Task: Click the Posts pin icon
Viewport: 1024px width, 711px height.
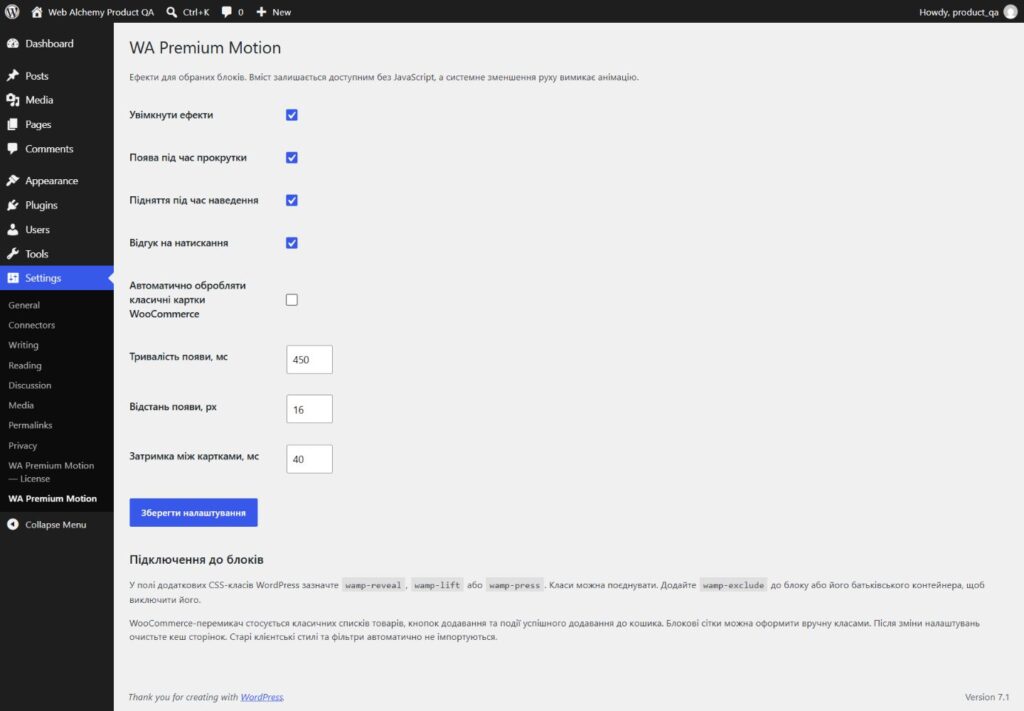Action: click(x=12, y=76)
